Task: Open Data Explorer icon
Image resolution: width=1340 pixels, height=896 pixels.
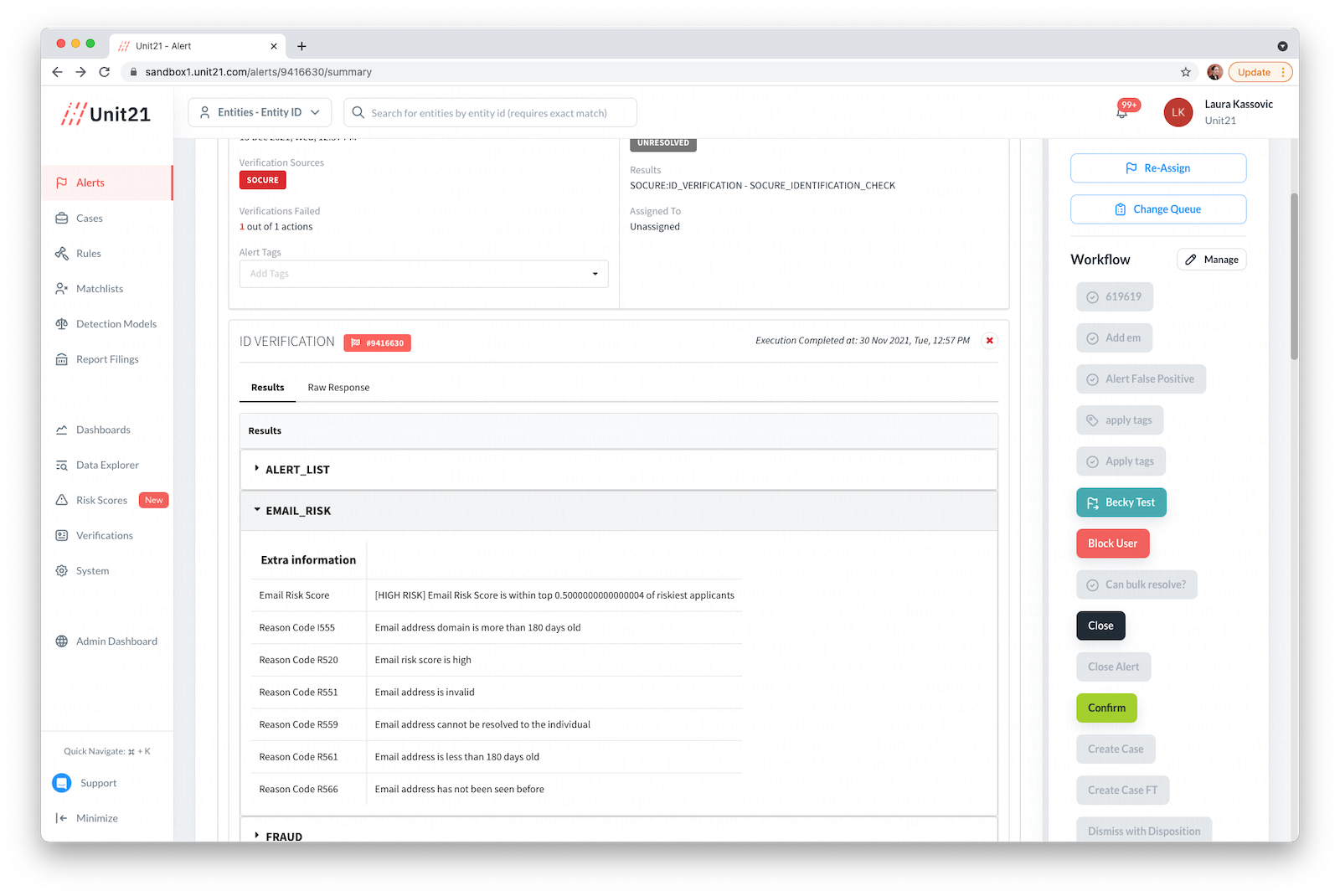Action: pos(62,465)
